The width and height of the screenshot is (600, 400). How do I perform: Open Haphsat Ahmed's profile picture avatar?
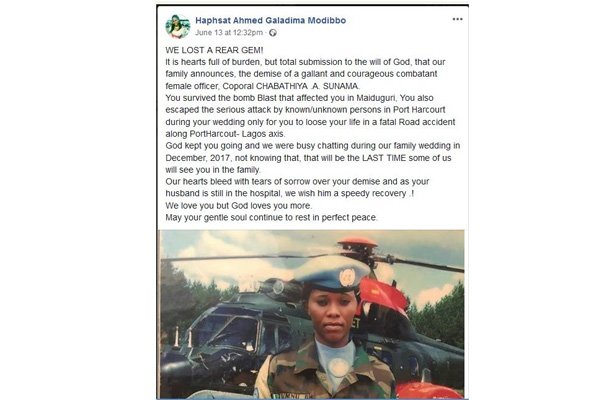178,26
